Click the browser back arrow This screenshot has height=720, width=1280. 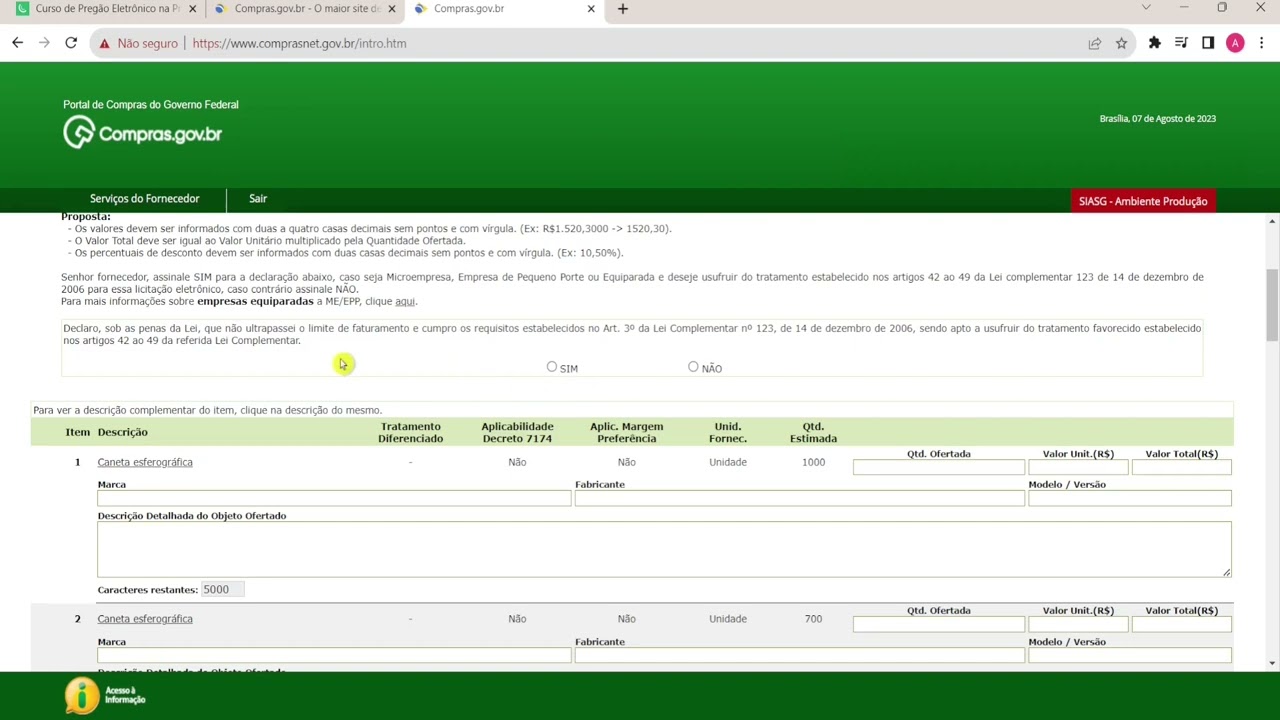click(17, 43)
